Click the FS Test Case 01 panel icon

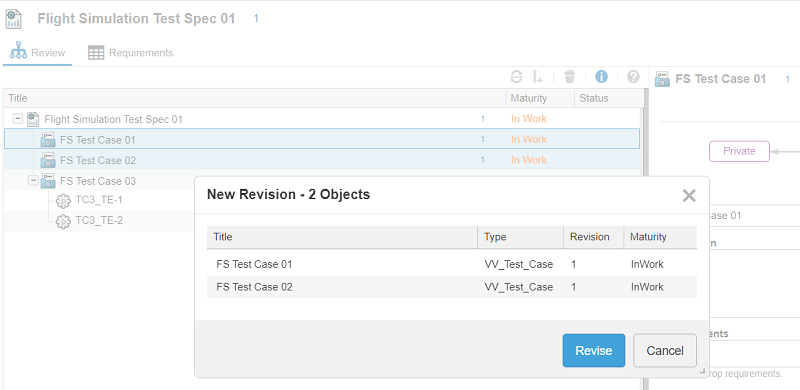pyautogui.click(x=662, y=79)
